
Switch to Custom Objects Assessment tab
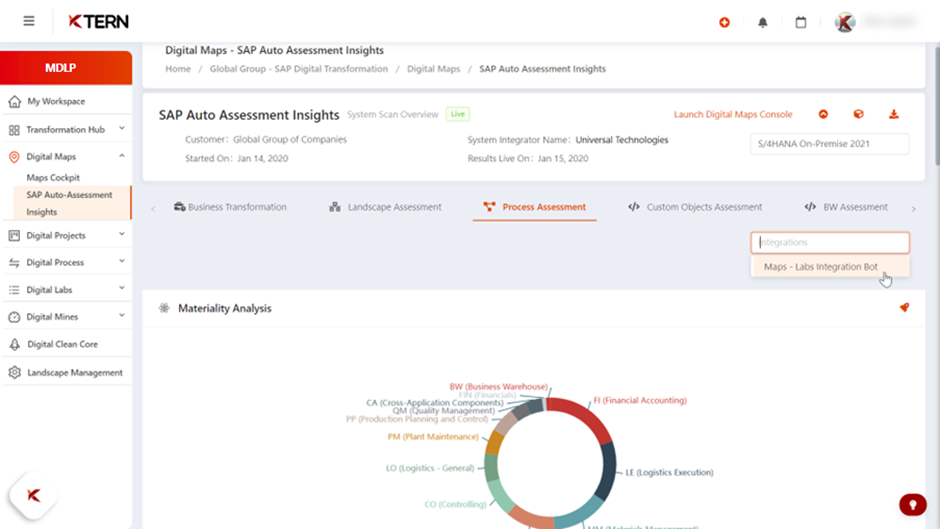coord(695,207)
